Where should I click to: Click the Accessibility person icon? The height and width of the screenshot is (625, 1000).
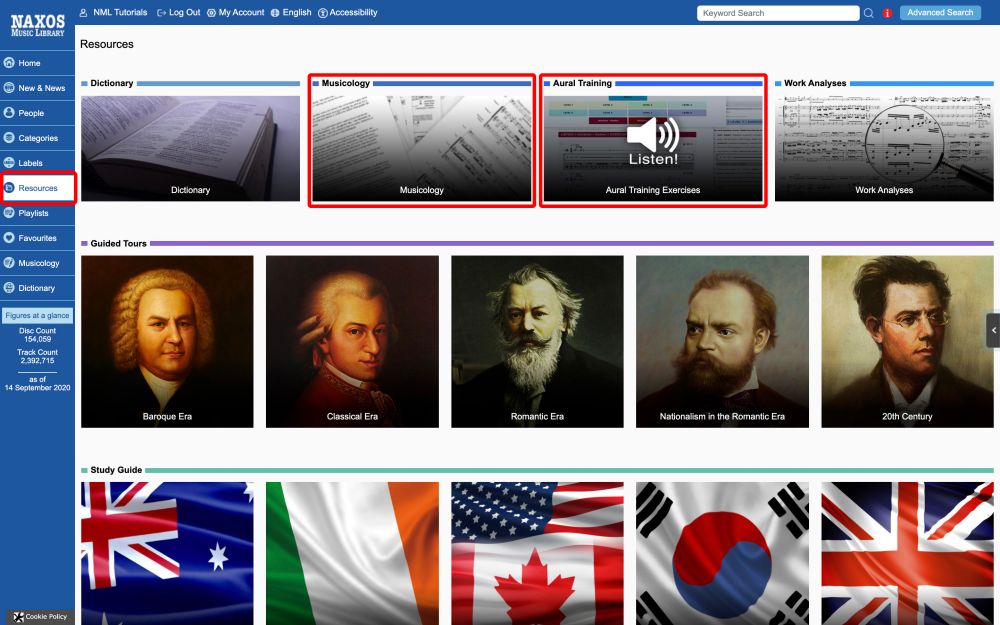323,13
